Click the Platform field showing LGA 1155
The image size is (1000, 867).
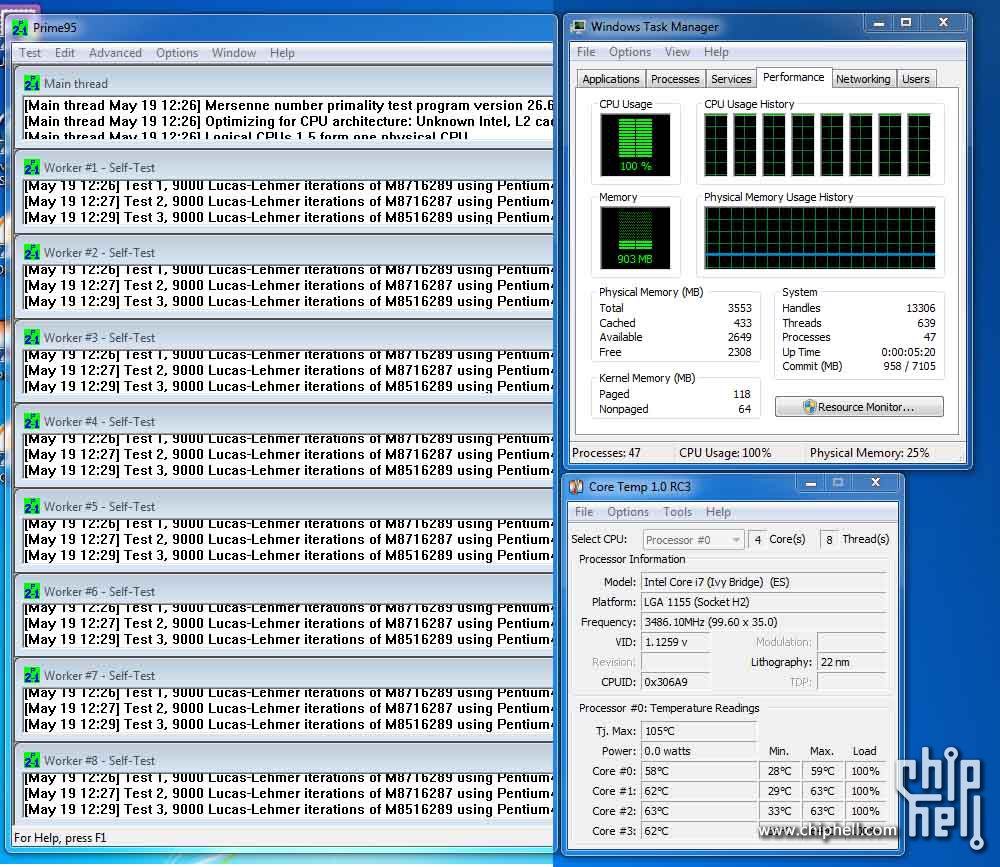[763, 602]
